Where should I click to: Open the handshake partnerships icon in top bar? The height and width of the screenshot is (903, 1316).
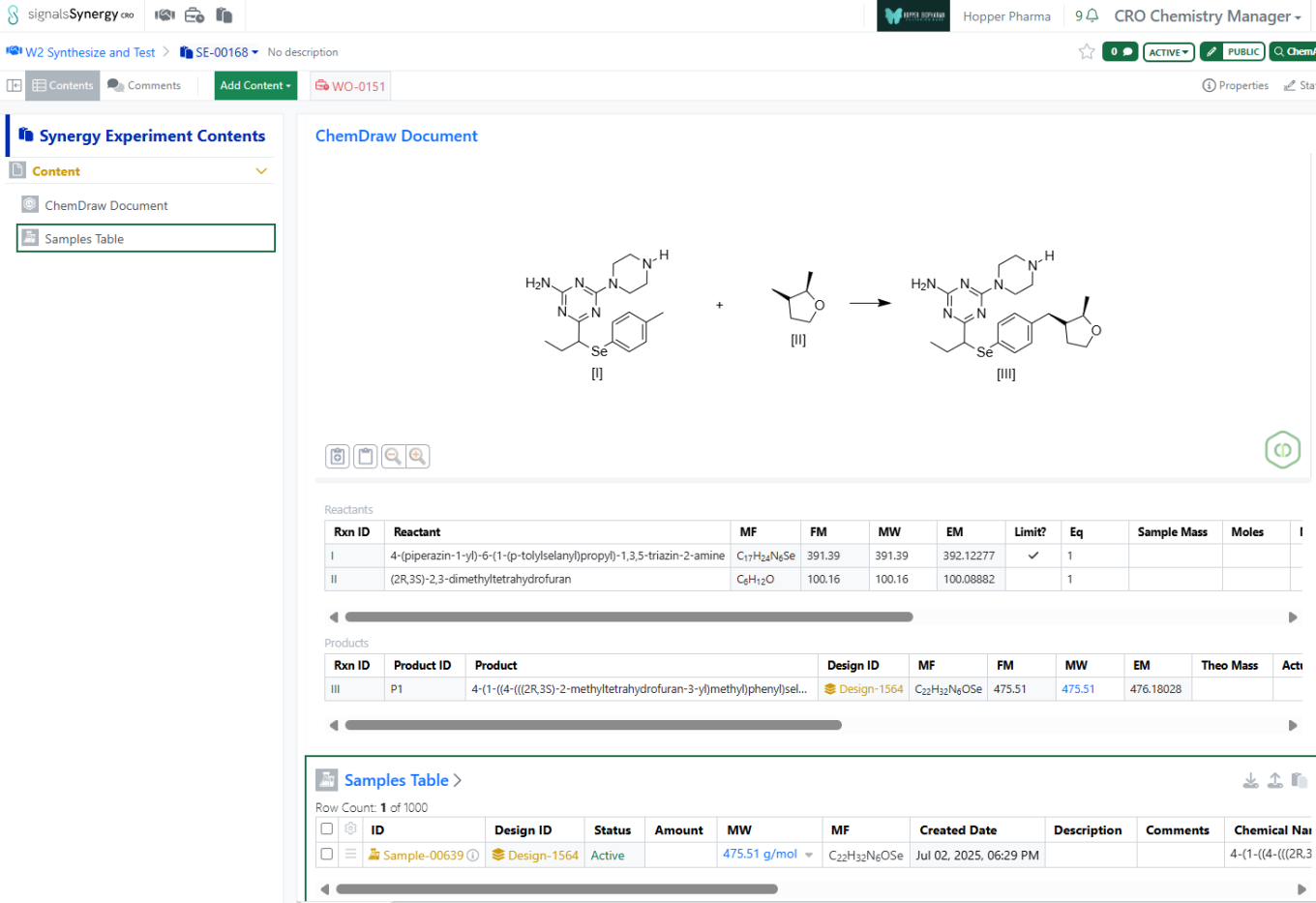point(164,15)
